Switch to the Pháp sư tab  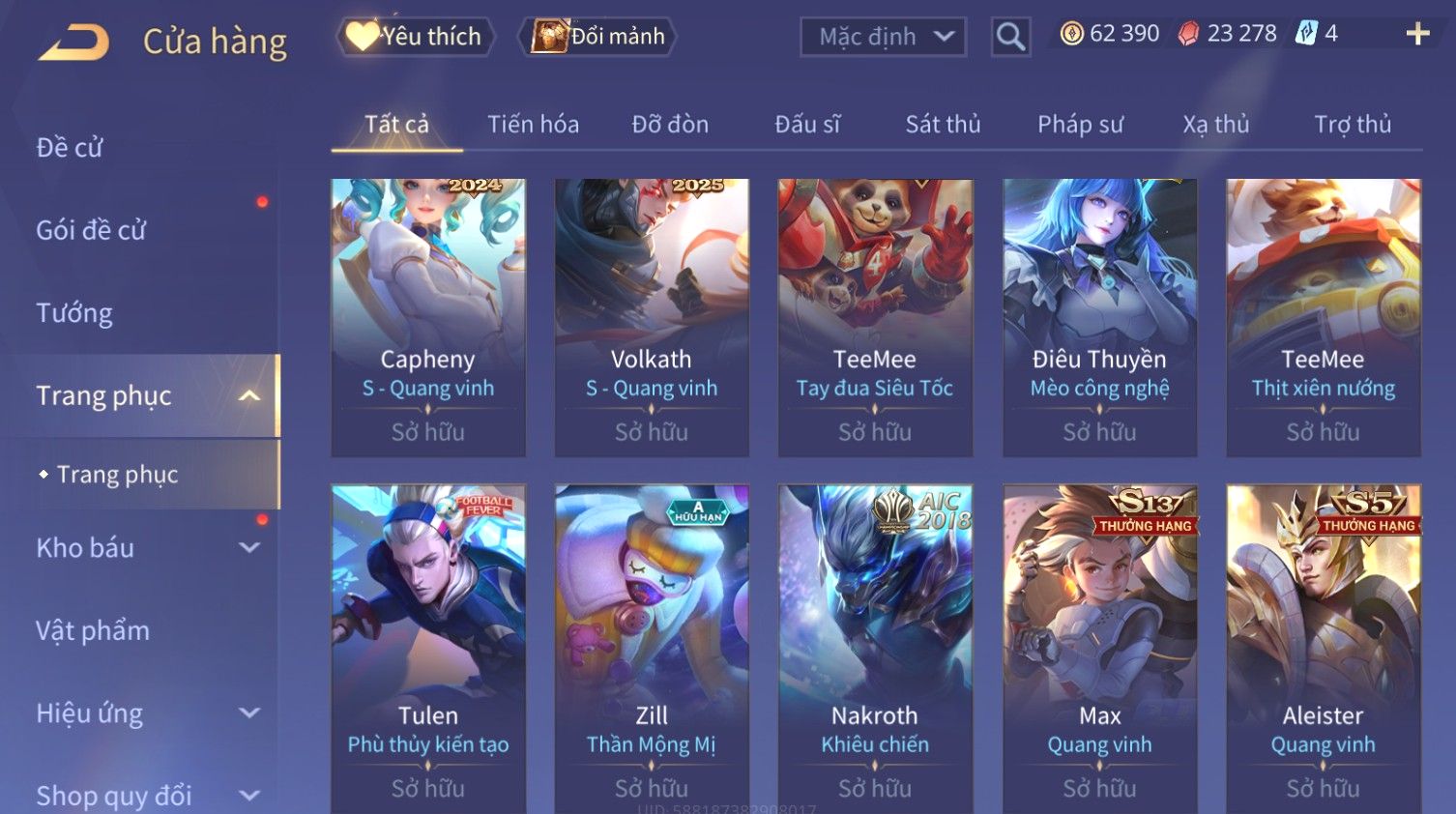click(x=1080, y=124)
